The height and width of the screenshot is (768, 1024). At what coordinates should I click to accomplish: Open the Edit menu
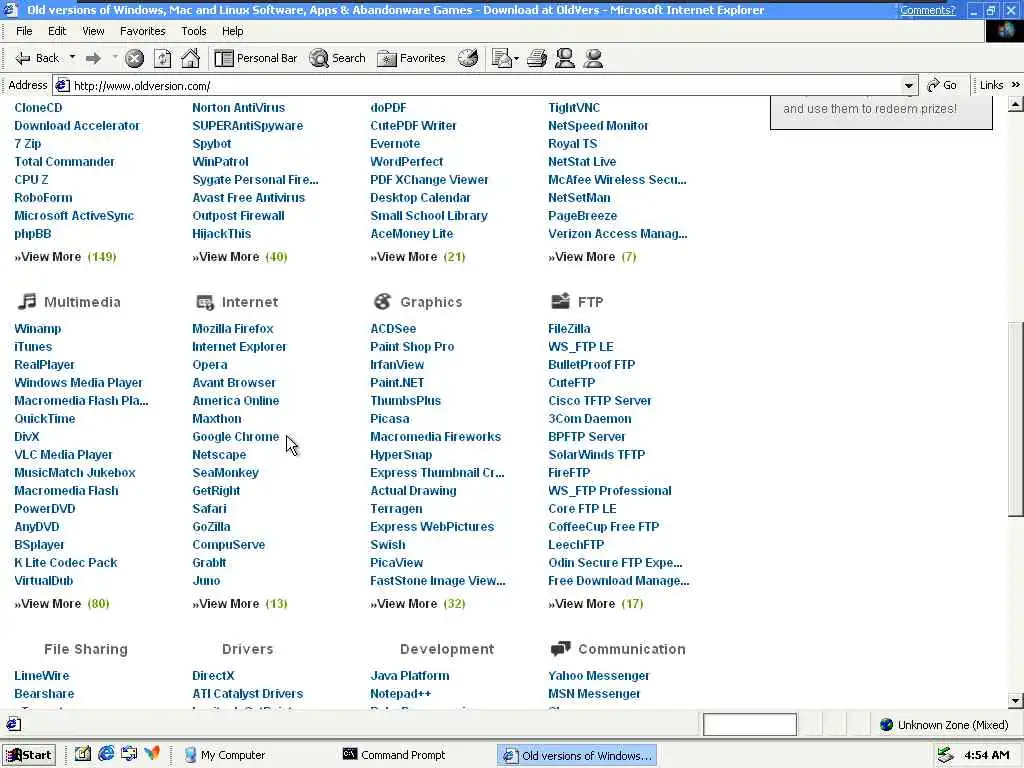[57, 31]
